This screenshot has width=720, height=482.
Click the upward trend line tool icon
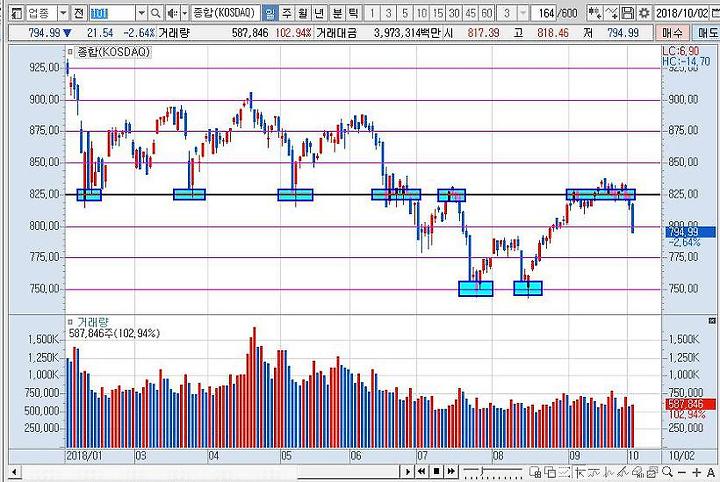click(x=623, y=472)
